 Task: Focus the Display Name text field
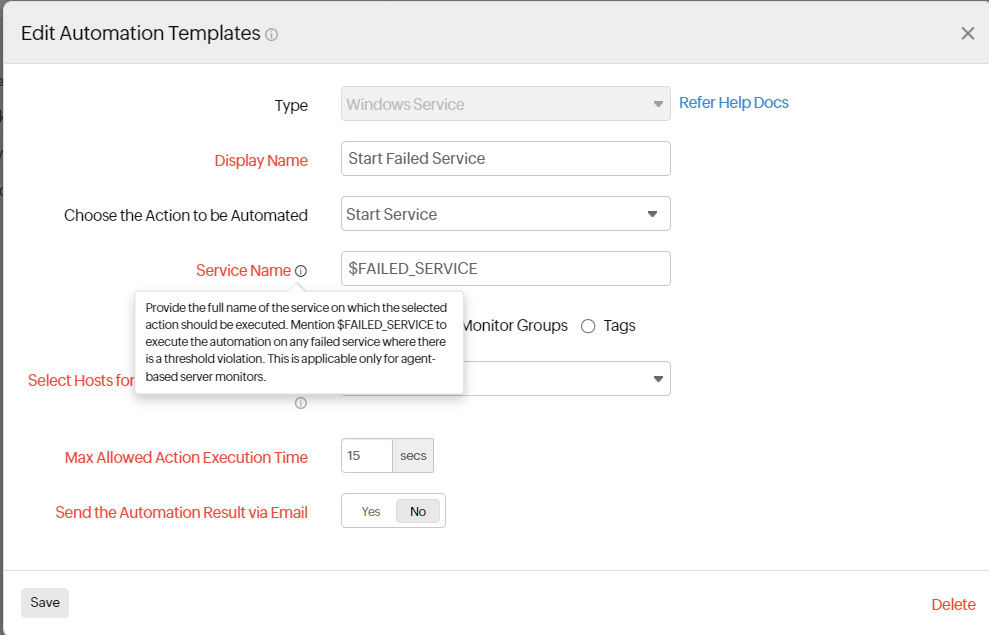(505, 158)
